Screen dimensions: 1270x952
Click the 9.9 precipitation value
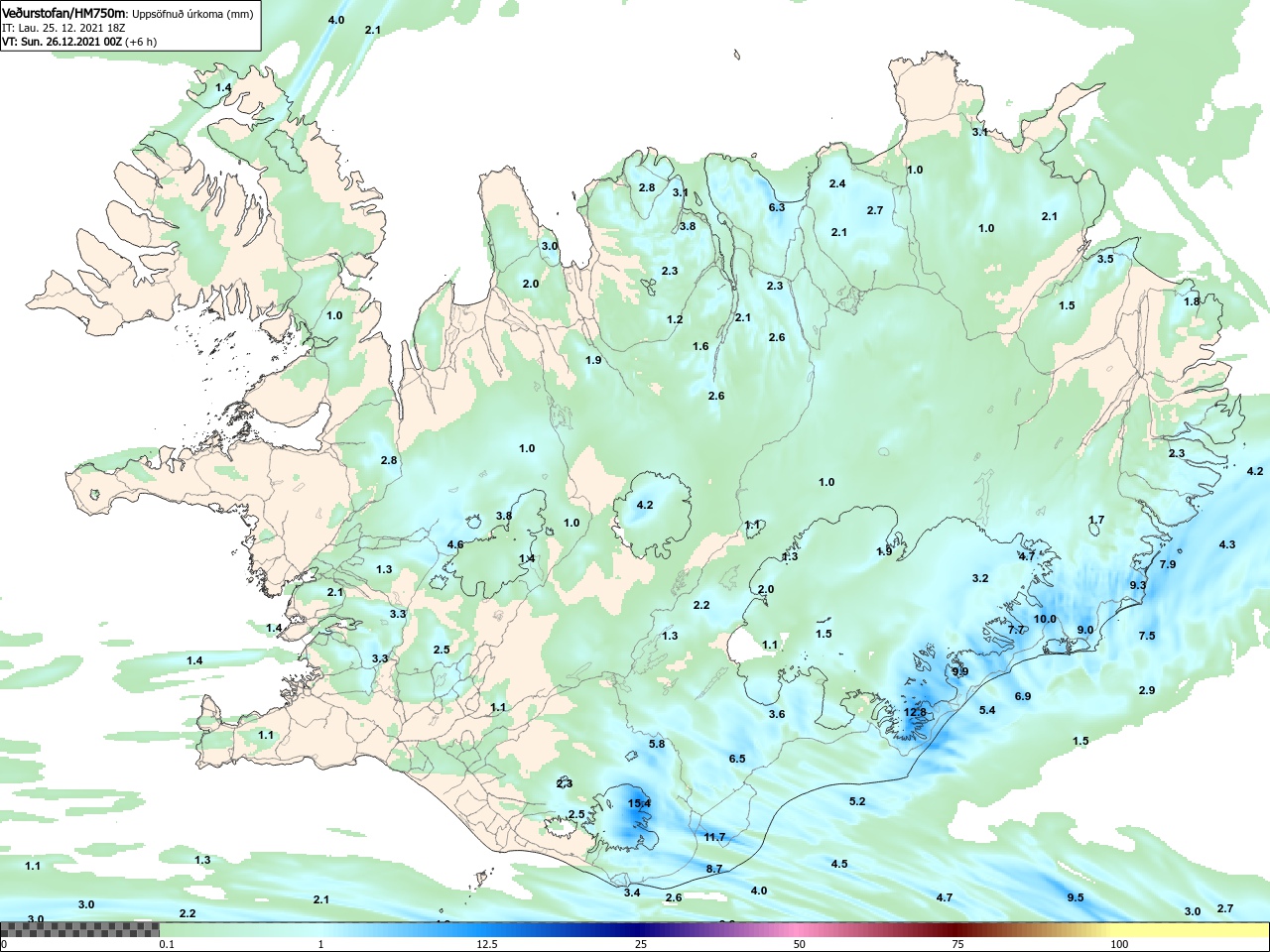click(x=959, y=671)
